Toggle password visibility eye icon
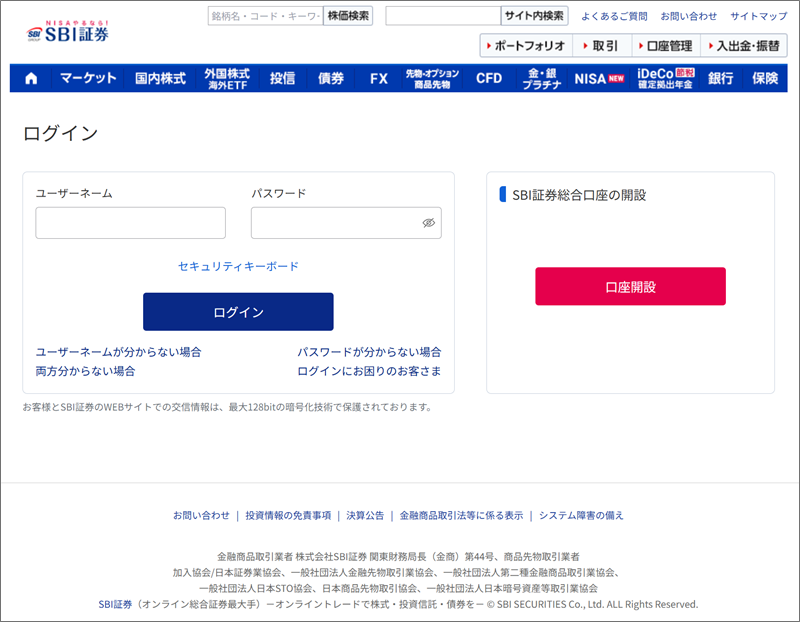 click(429, 222)
